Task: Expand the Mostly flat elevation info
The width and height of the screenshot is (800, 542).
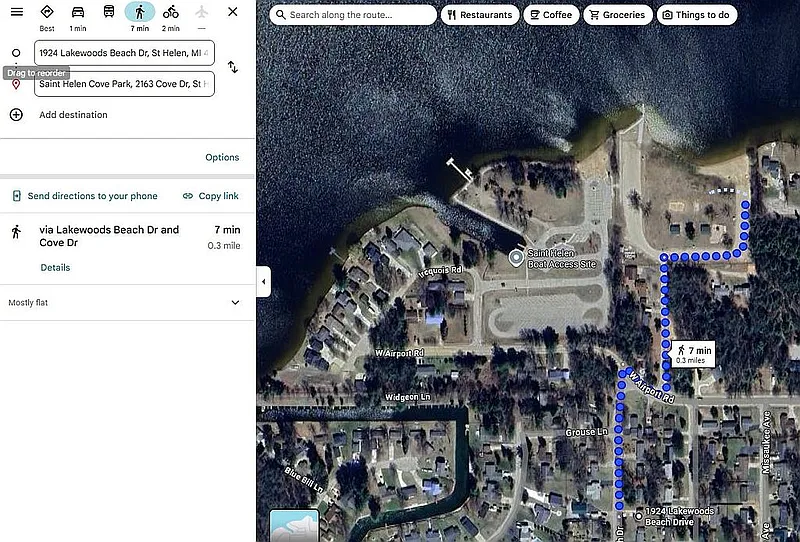Action: 235,302
